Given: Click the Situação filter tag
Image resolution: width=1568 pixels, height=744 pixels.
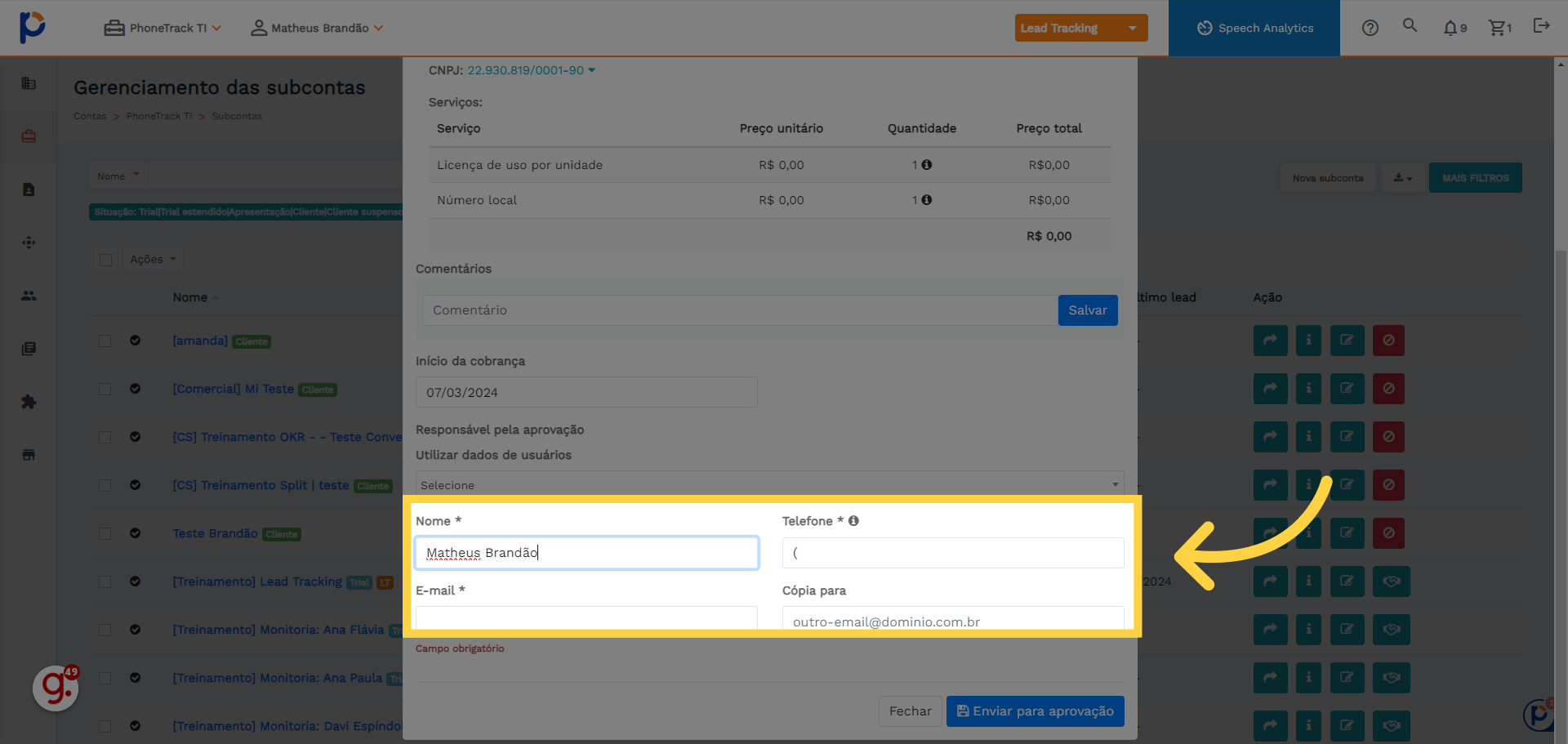Looking at the screenshot, I should (x=247, y=212).
